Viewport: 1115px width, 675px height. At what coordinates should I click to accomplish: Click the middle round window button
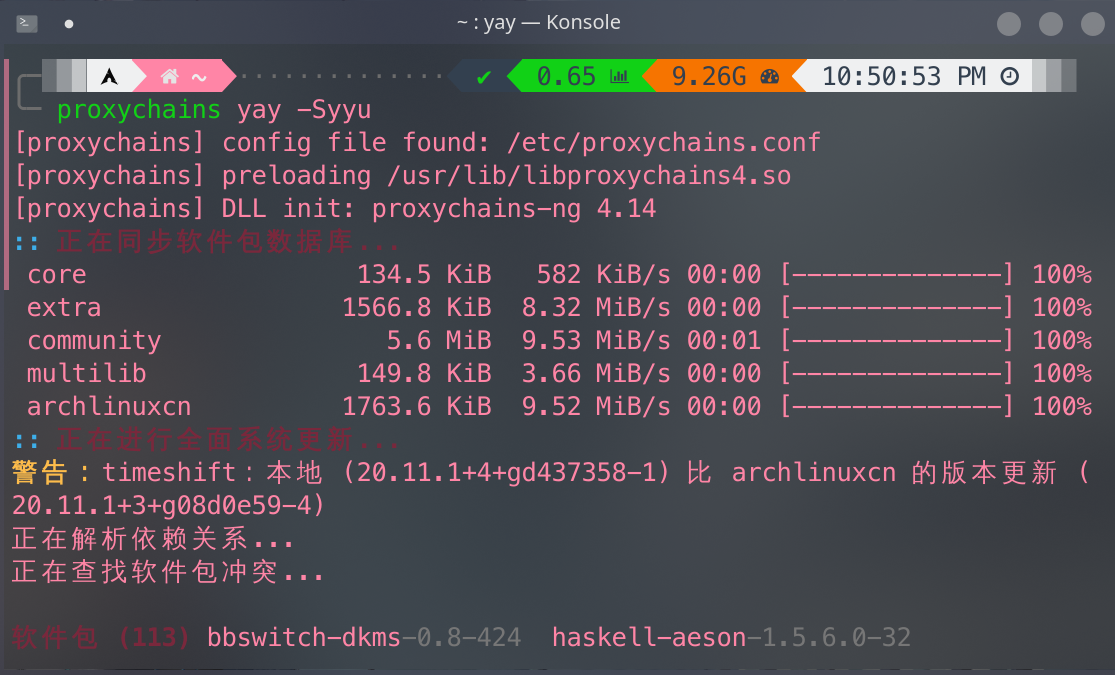coord(1050,23)
